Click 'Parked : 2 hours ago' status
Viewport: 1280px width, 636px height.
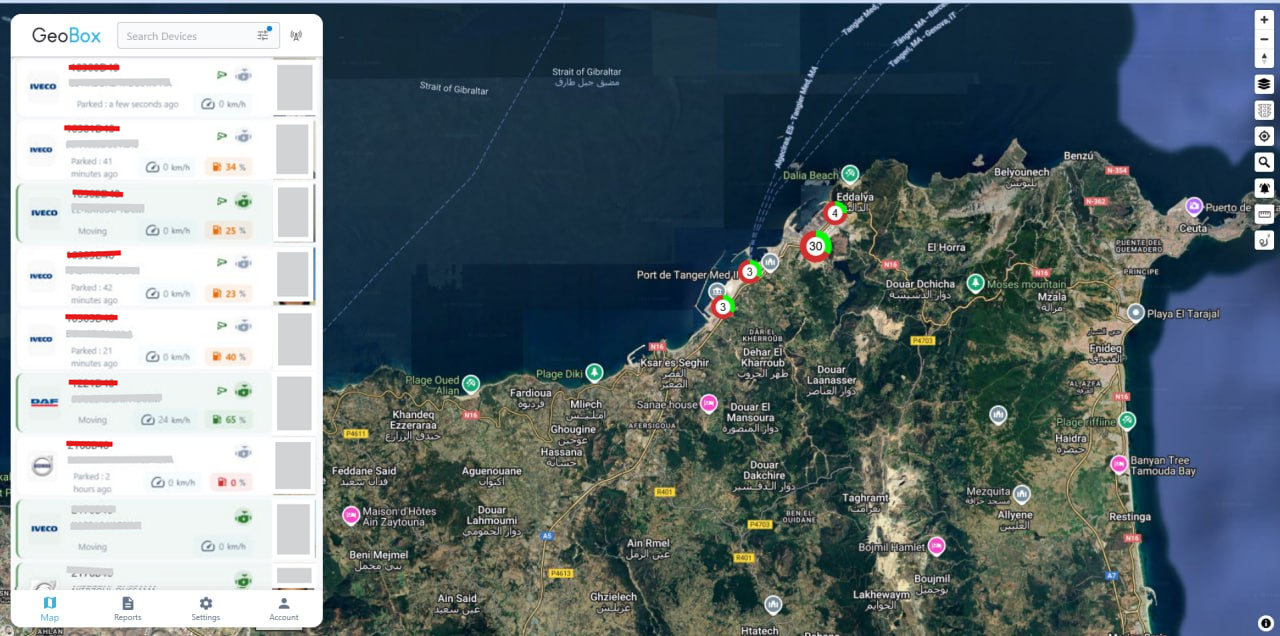tap(92, 483)
